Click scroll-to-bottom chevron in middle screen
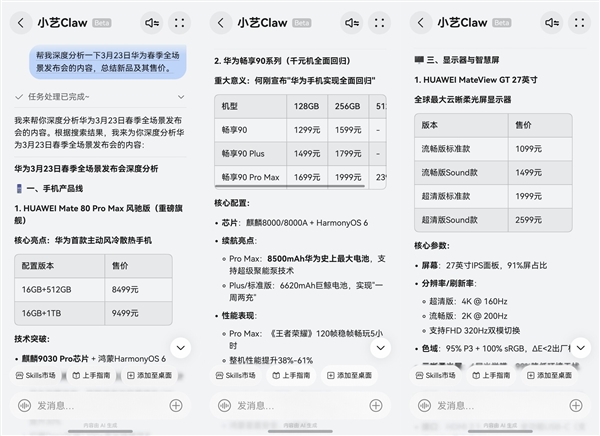The width and height of the screenshot is (600, 436). (x=381, y=347)
